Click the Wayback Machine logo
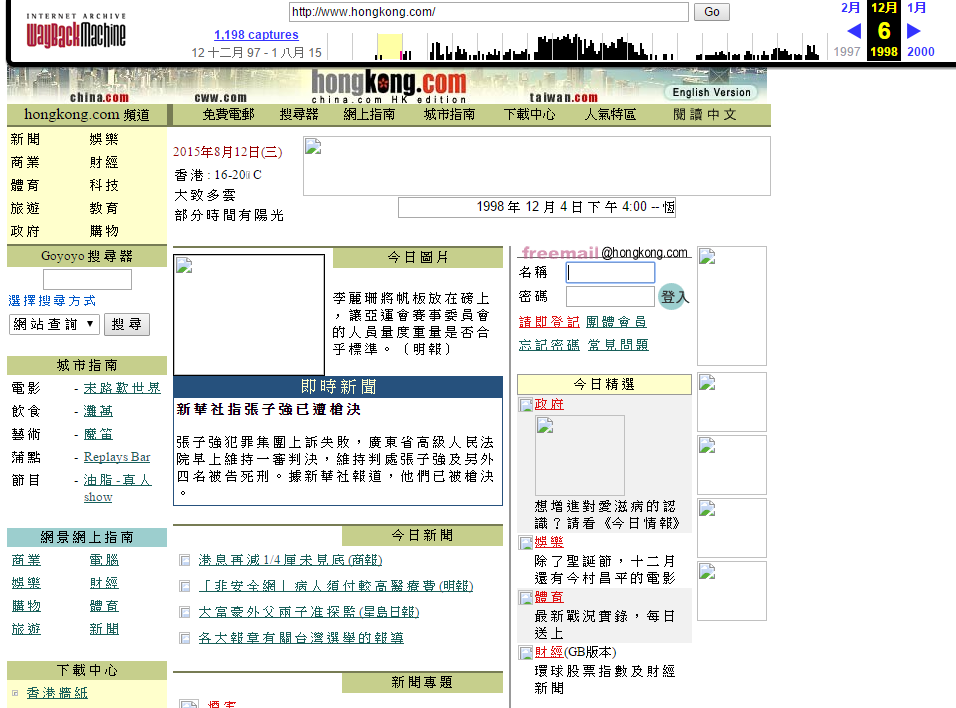Viewport: 956px width, 708px height. point(76,33)
